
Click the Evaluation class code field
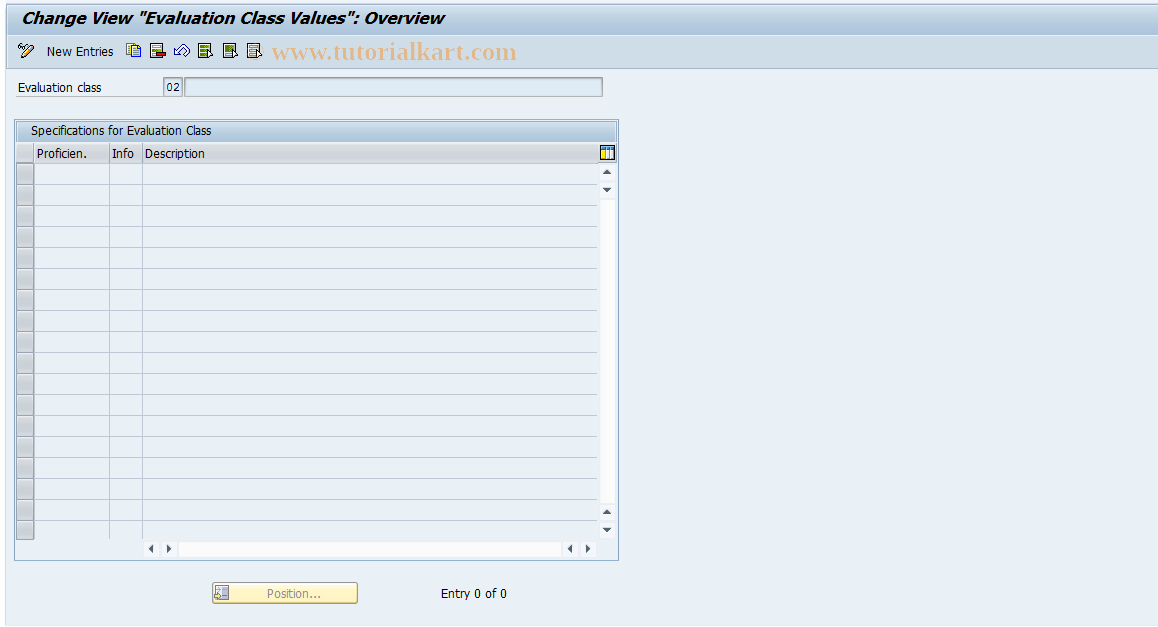tap(173, 87)
